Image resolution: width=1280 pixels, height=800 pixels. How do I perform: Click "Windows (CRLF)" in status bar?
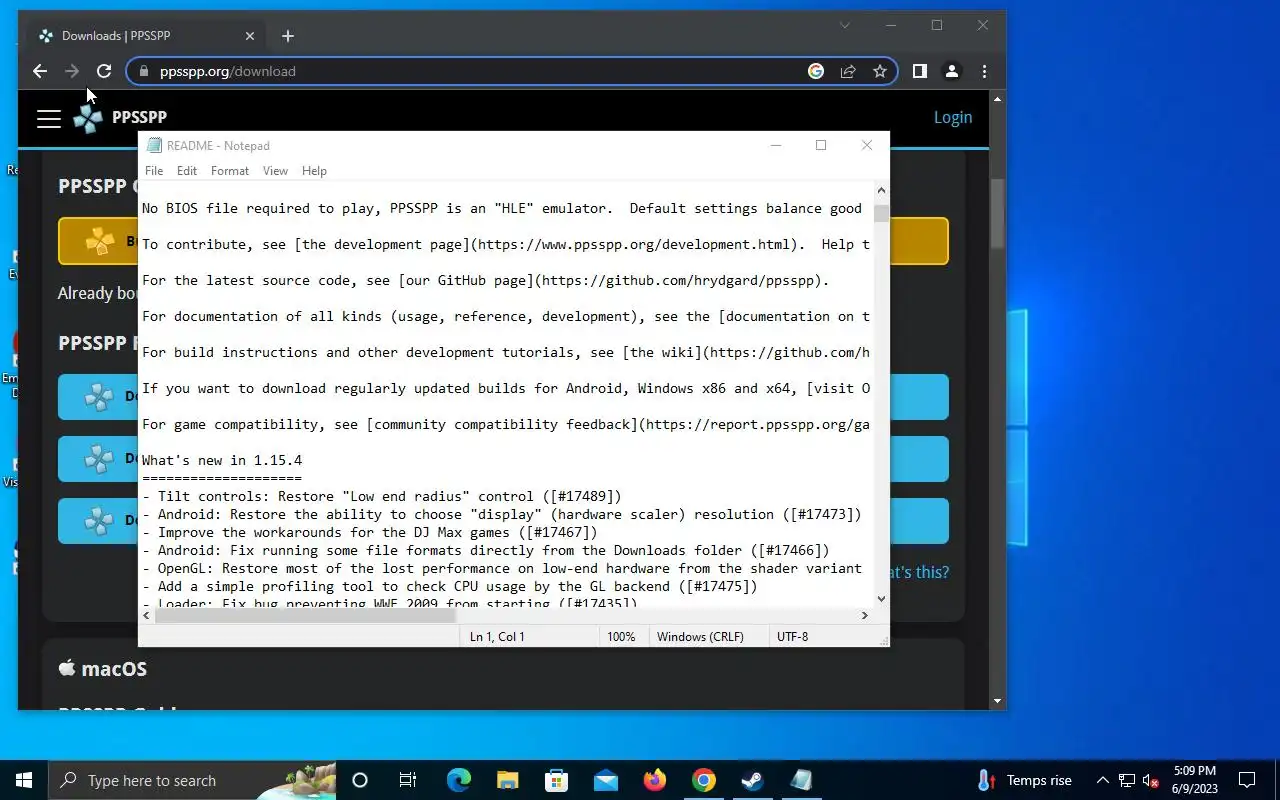(x=700, y=636)
